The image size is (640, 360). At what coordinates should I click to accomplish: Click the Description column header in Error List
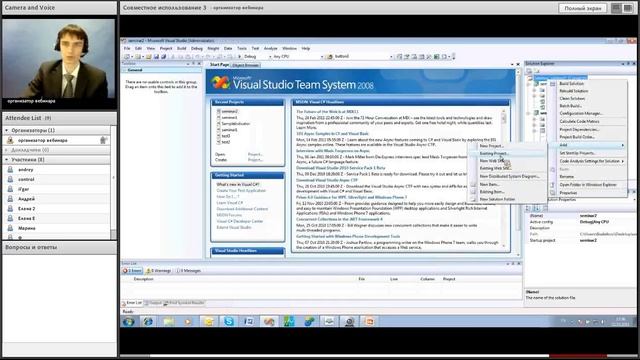point(144,279)
